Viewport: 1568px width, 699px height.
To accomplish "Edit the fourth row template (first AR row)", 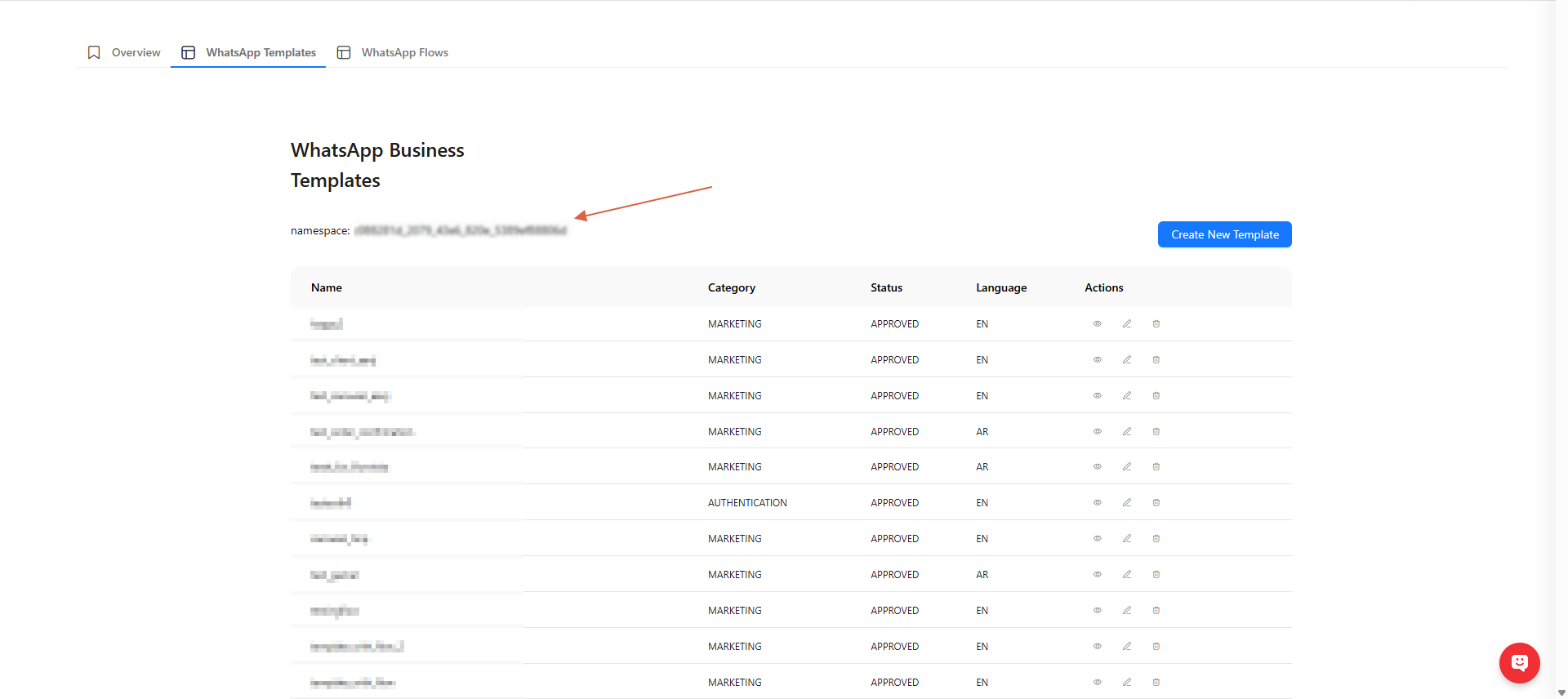I will click(x=1127, y=432).
